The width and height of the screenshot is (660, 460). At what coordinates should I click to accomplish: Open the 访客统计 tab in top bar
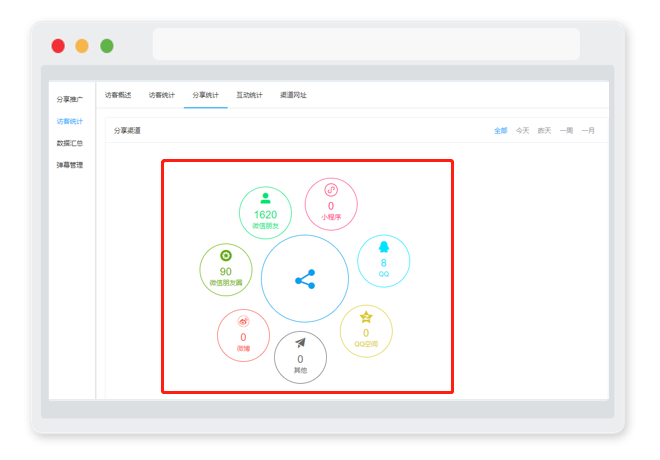[162, 95]
